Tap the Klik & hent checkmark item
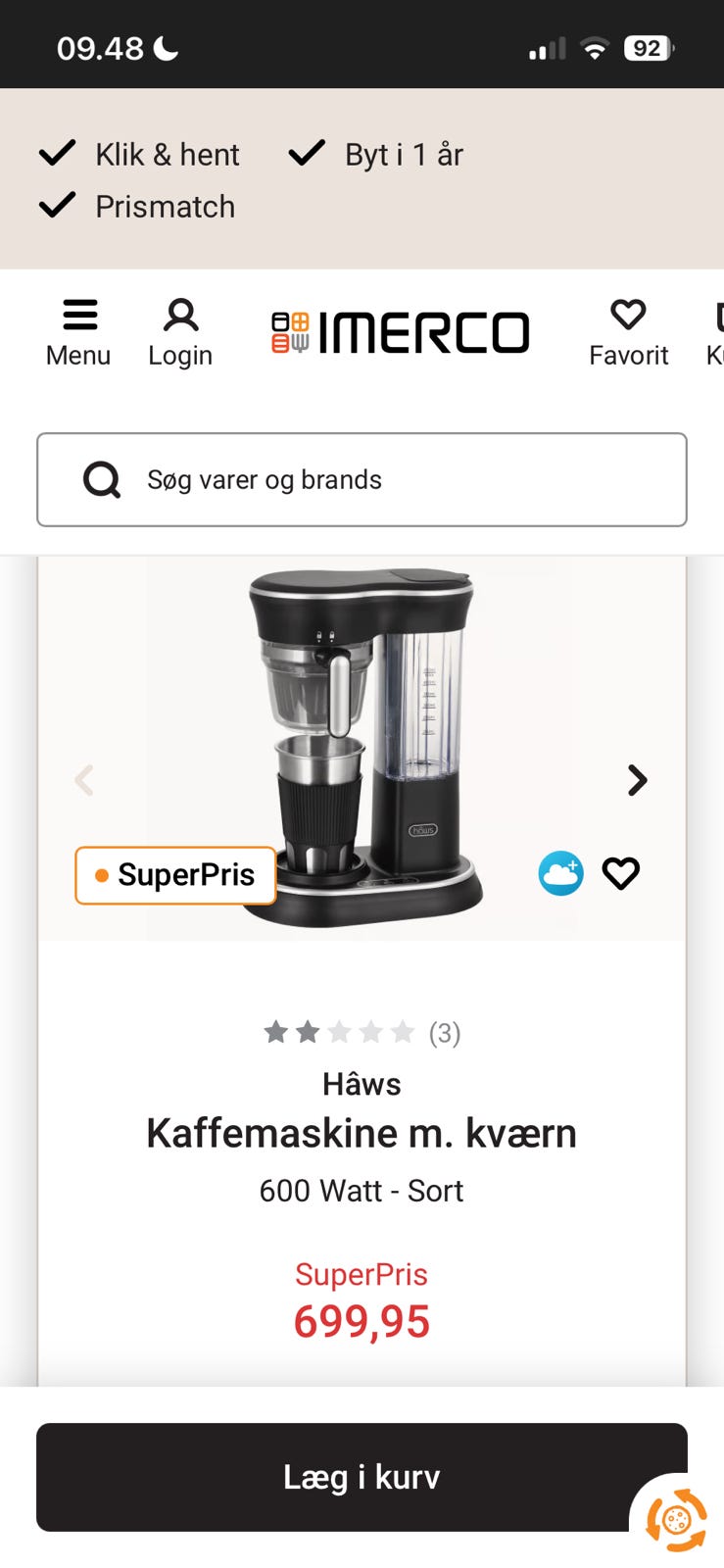Viewport: 724px width, 1568px height. (x=140, y=154)
